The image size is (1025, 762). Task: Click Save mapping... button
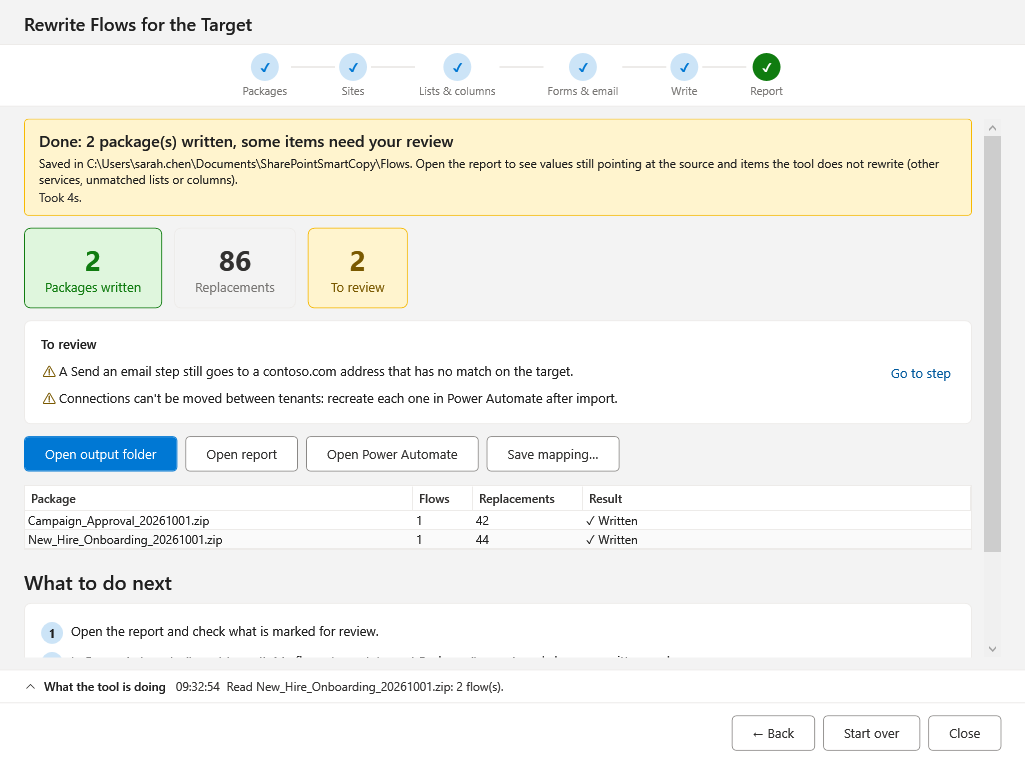point(553,454)
